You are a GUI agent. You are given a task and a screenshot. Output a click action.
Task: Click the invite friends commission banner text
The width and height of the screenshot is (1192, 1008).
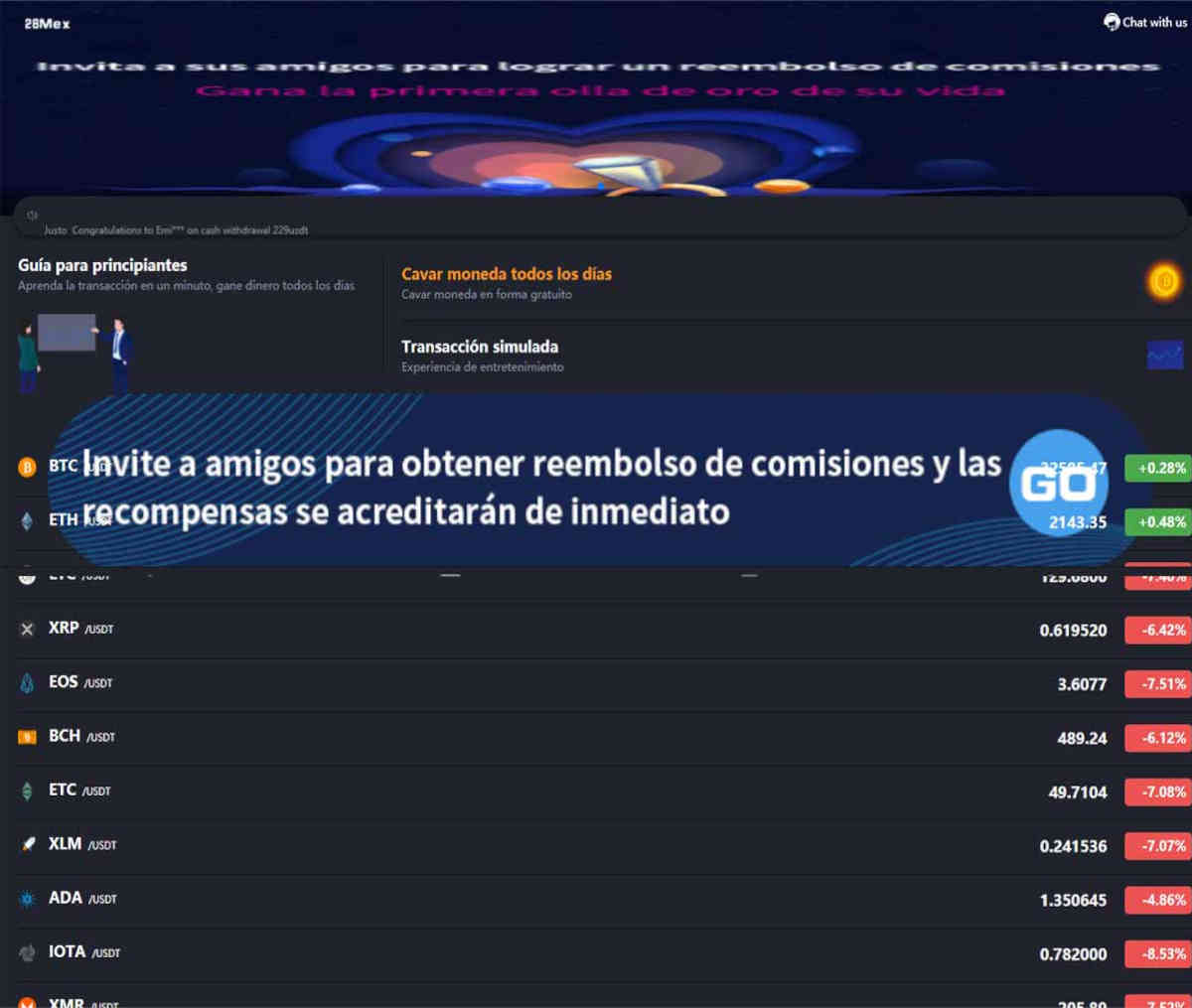[541, 487]
